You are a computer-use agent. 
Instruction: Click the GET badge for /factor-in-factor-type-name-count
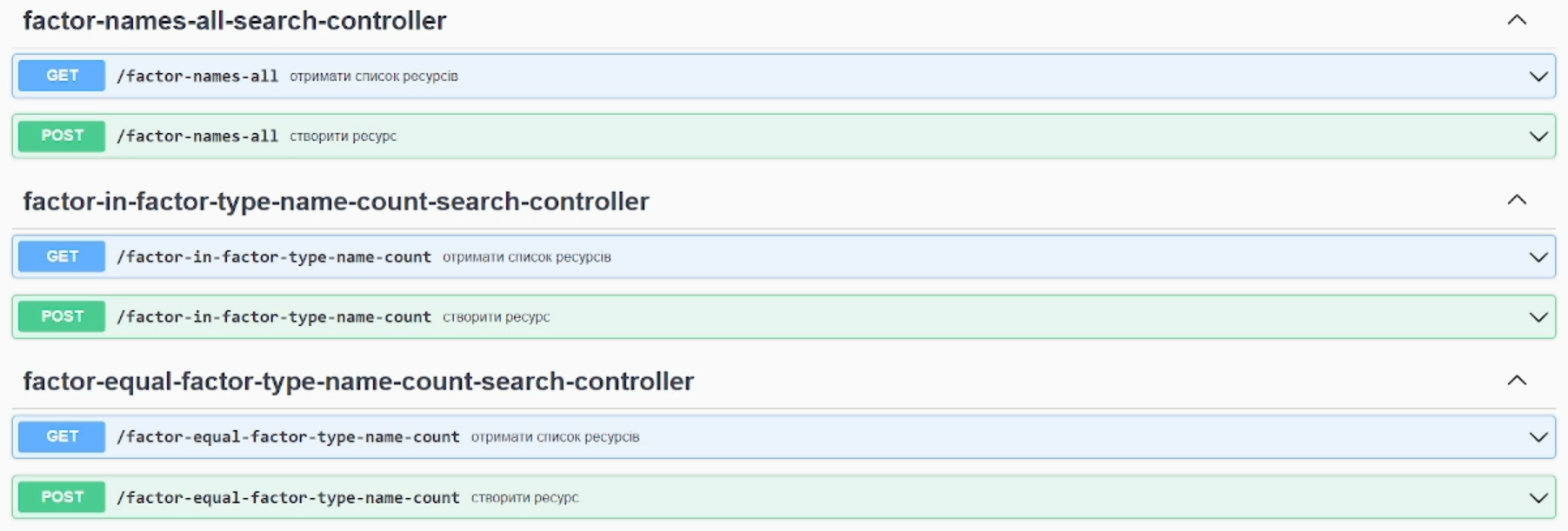point(62,256)
